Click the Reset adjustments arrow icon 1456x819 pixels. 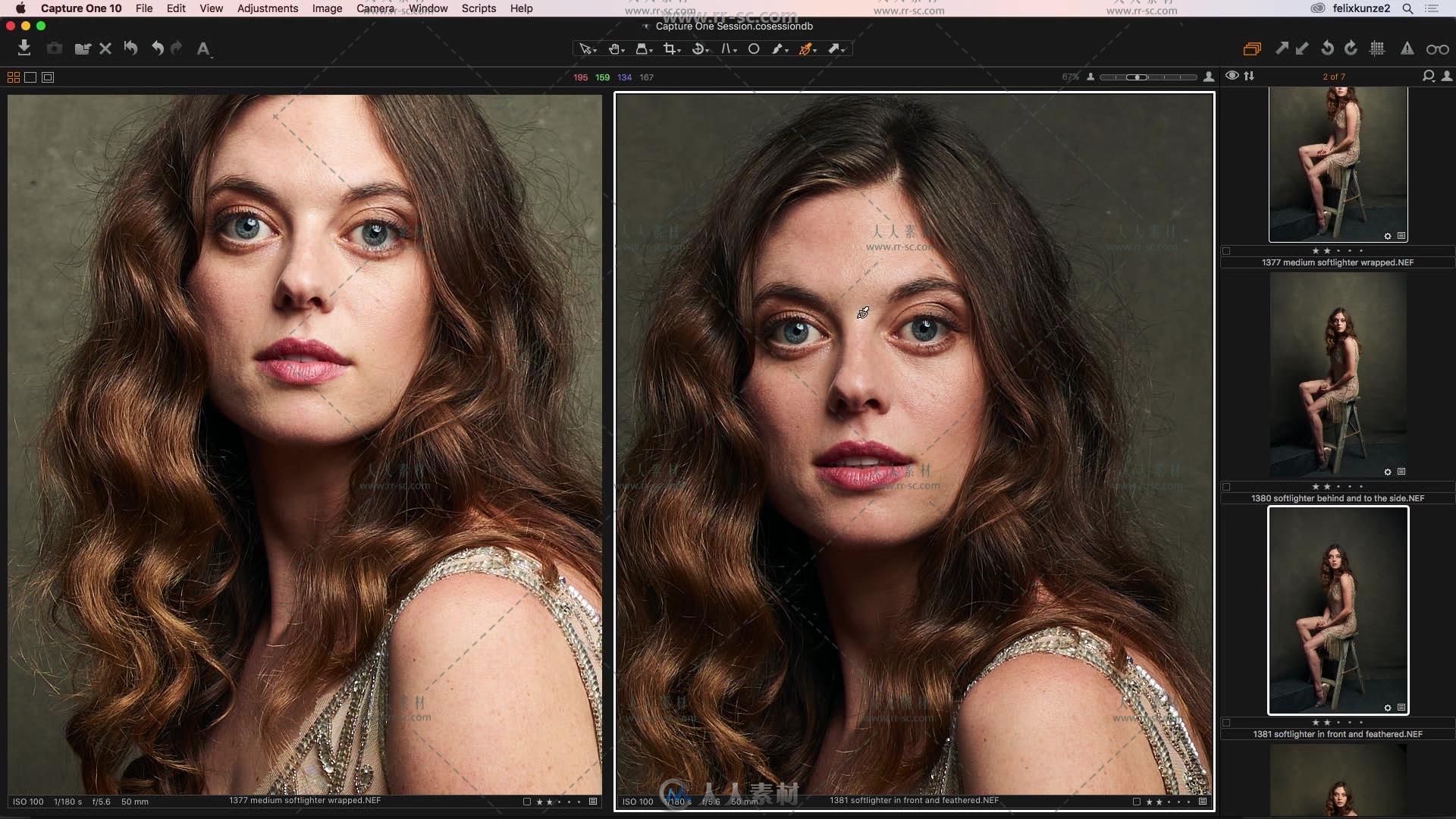(x=130, y=49)
